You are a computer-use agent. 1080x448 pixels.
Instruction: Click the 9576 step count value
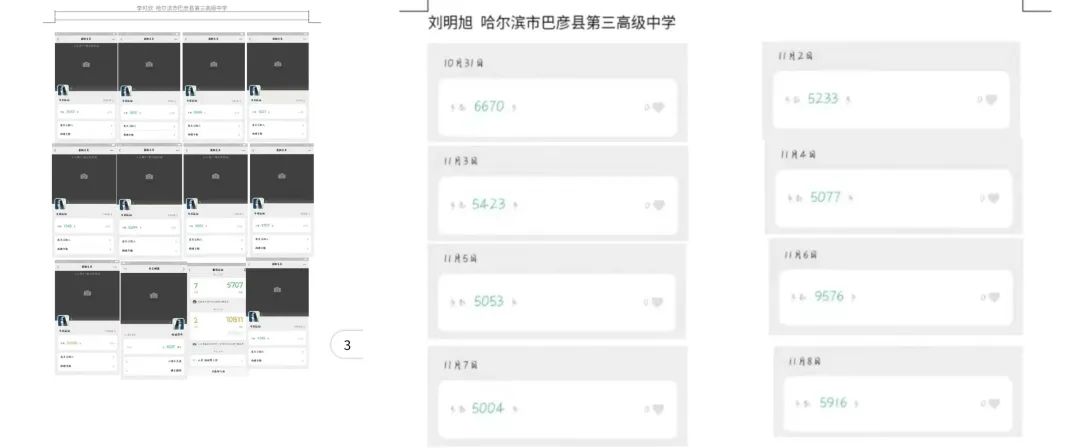tap(829, 296)
